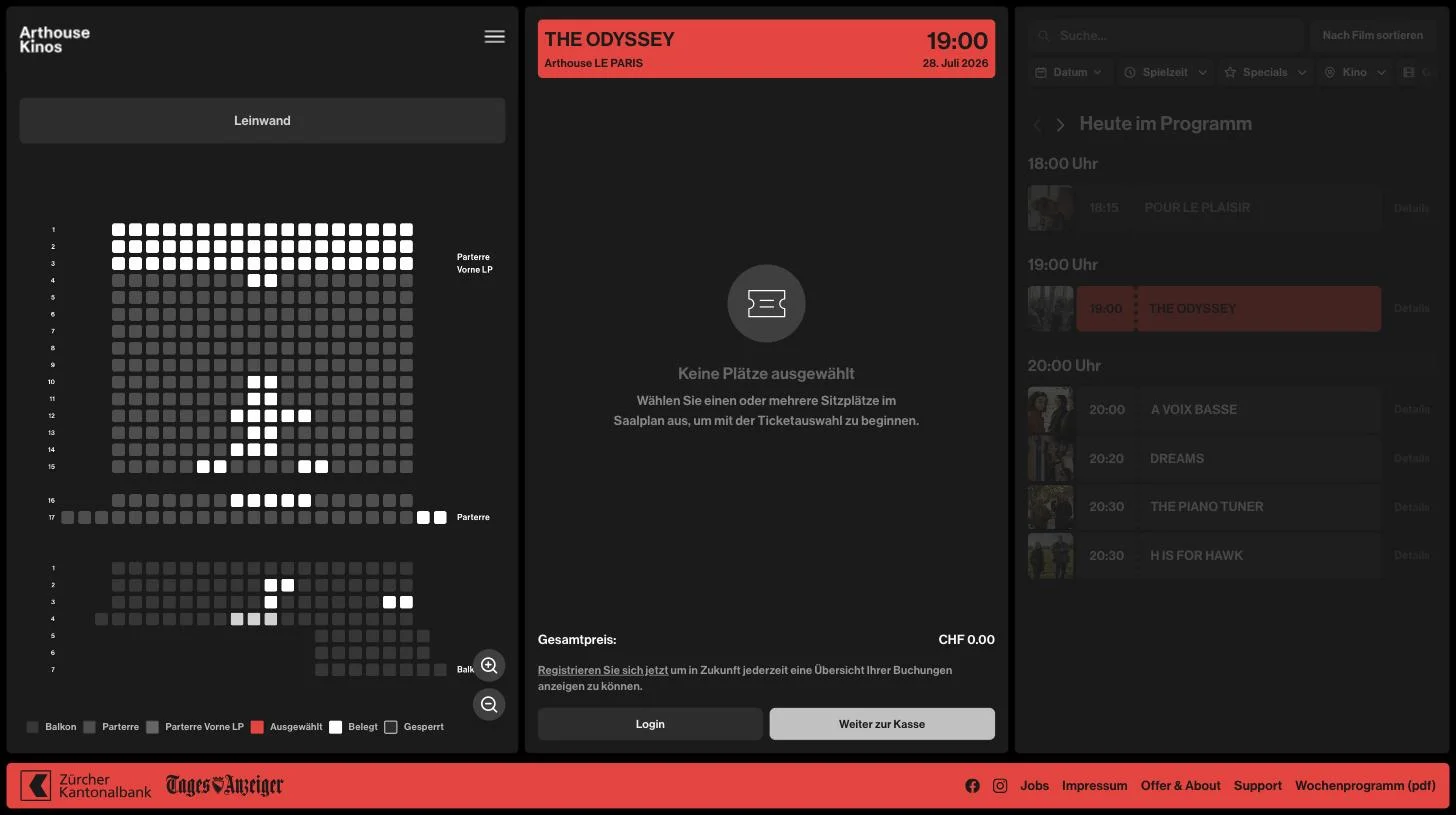Zoom in on the seating plan
1456x815 pixels.
pyautogui.click(x=489, y=665)
